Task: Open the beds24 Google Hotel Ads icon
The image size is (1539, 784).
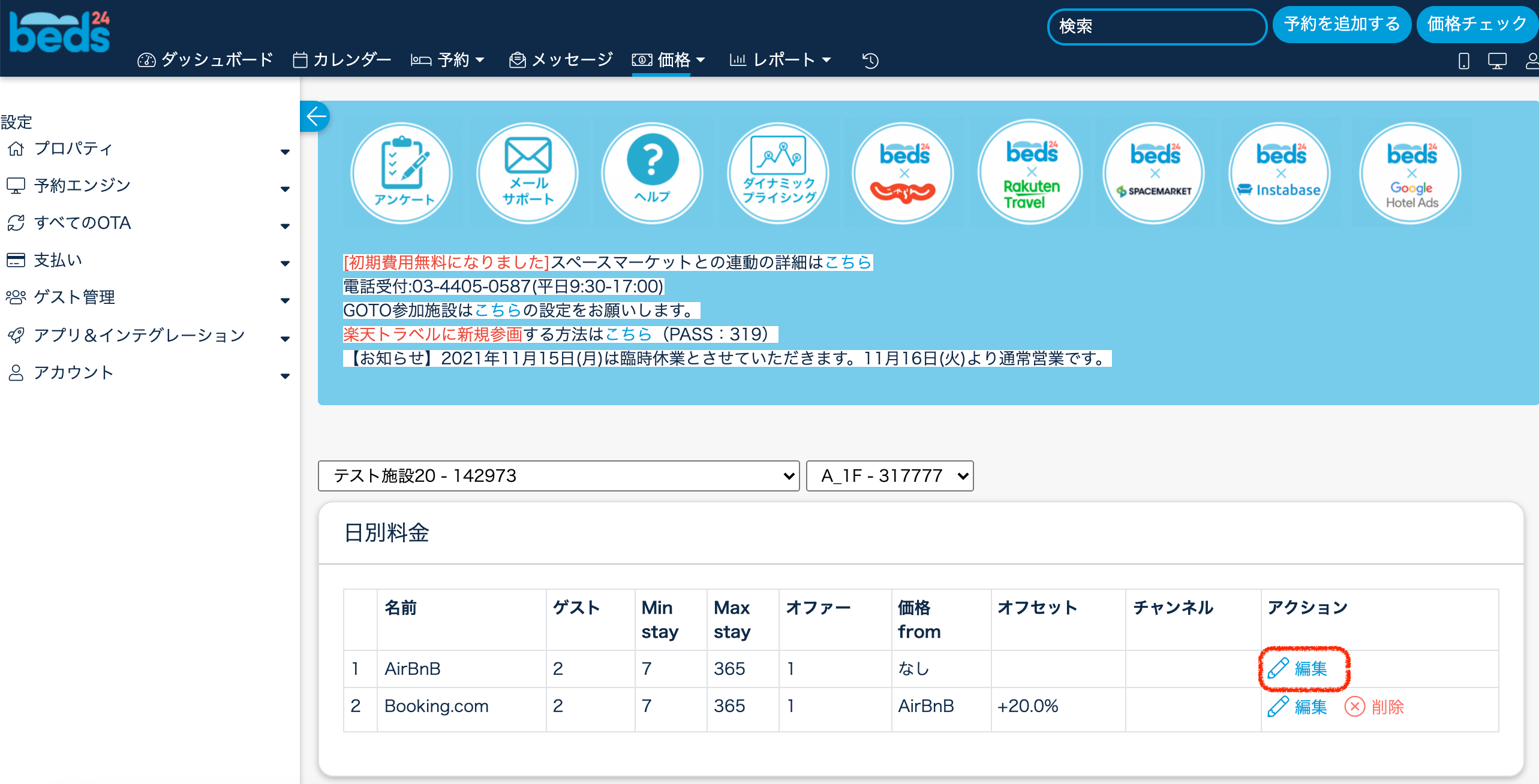Action: (x=1411, y=173)
